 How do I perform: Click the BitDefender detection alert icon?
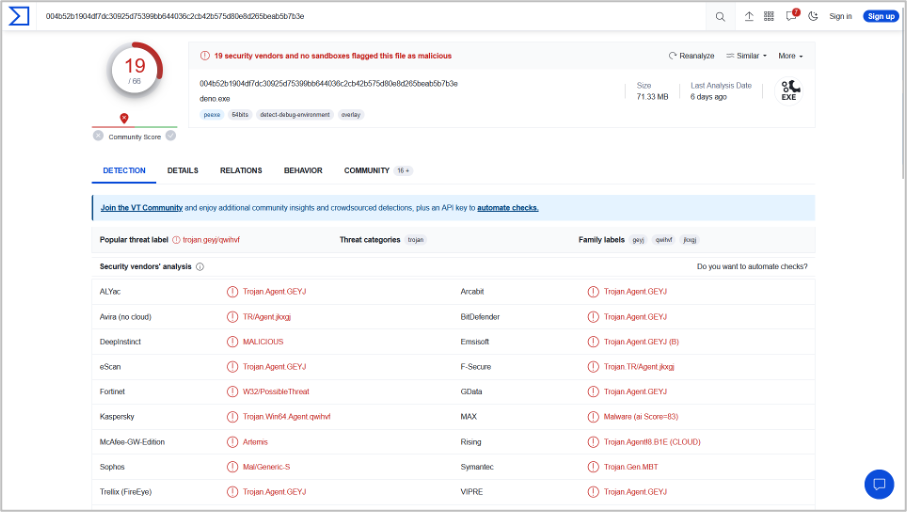(x=593, y=317)
